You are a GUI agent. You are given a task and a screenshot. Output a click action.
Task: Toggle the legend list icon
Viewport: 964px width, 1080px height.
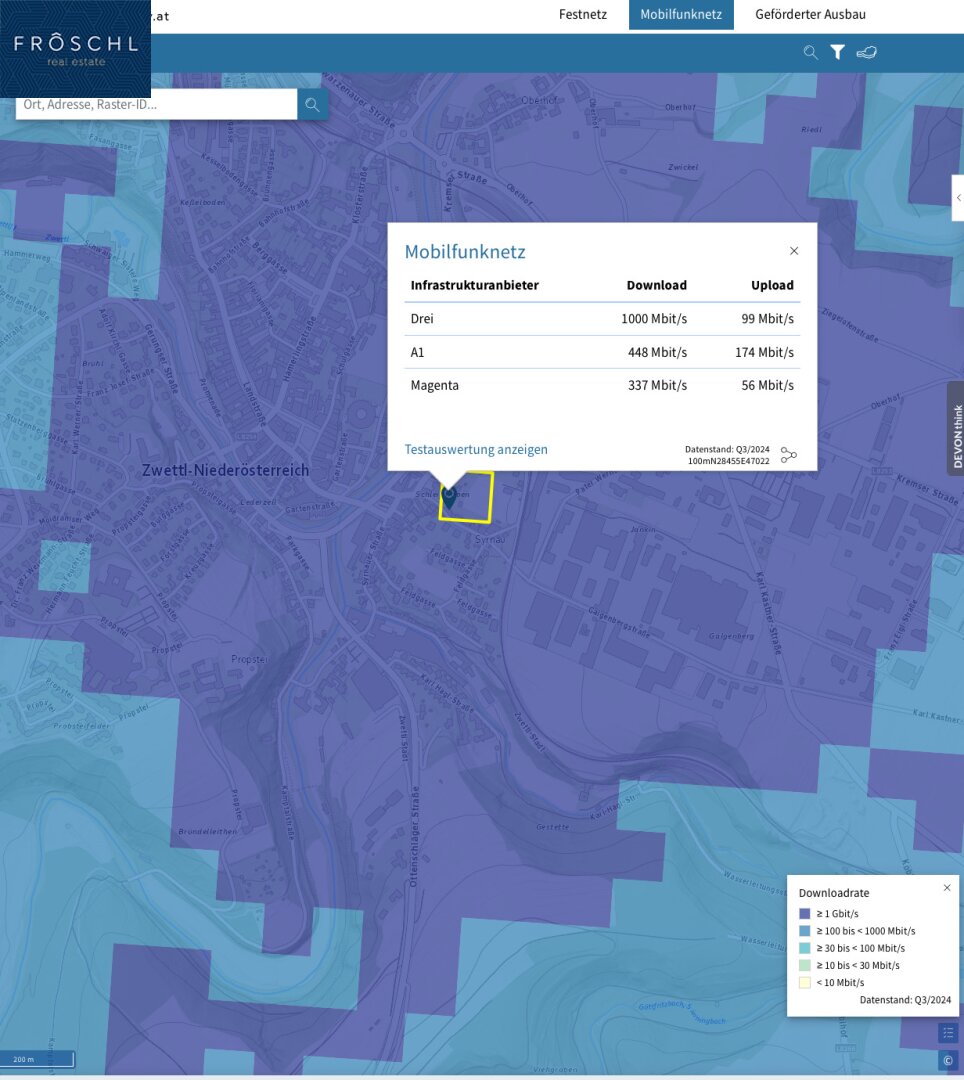coord(948,1033)
